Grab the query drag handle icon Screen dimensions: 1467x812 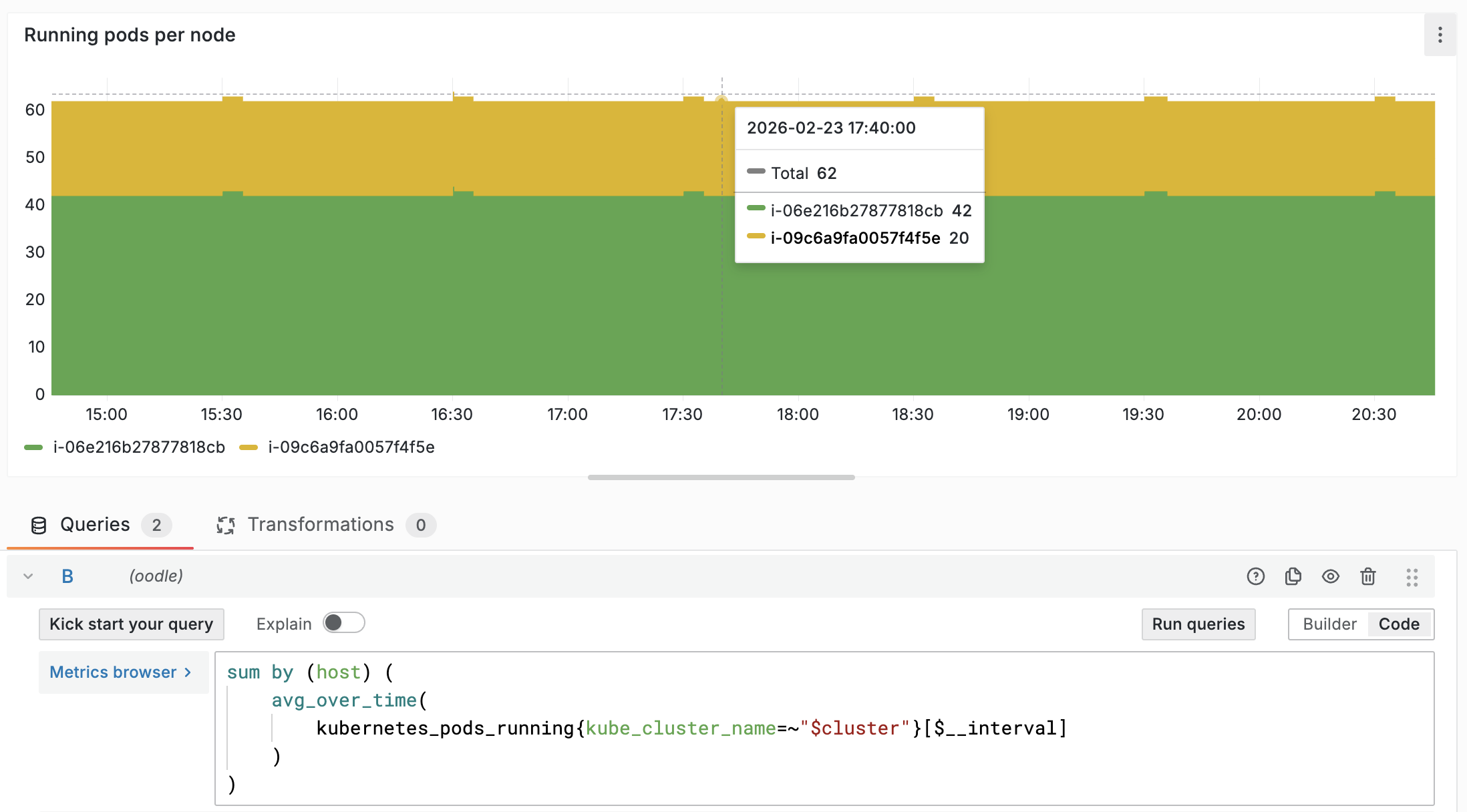[1412, 577]
